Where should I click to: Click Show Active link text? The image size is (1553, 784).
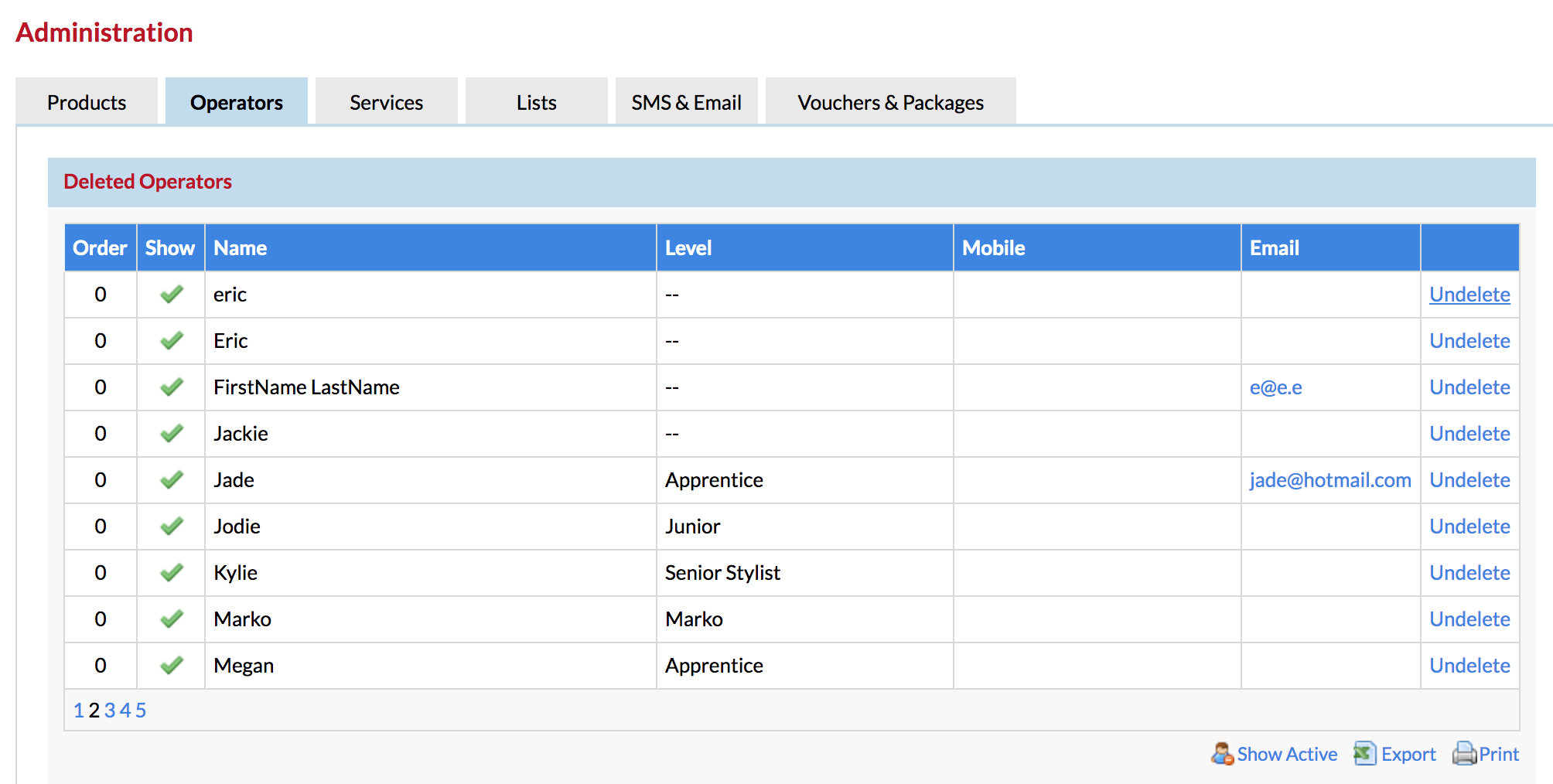(x=1287, y=755)
